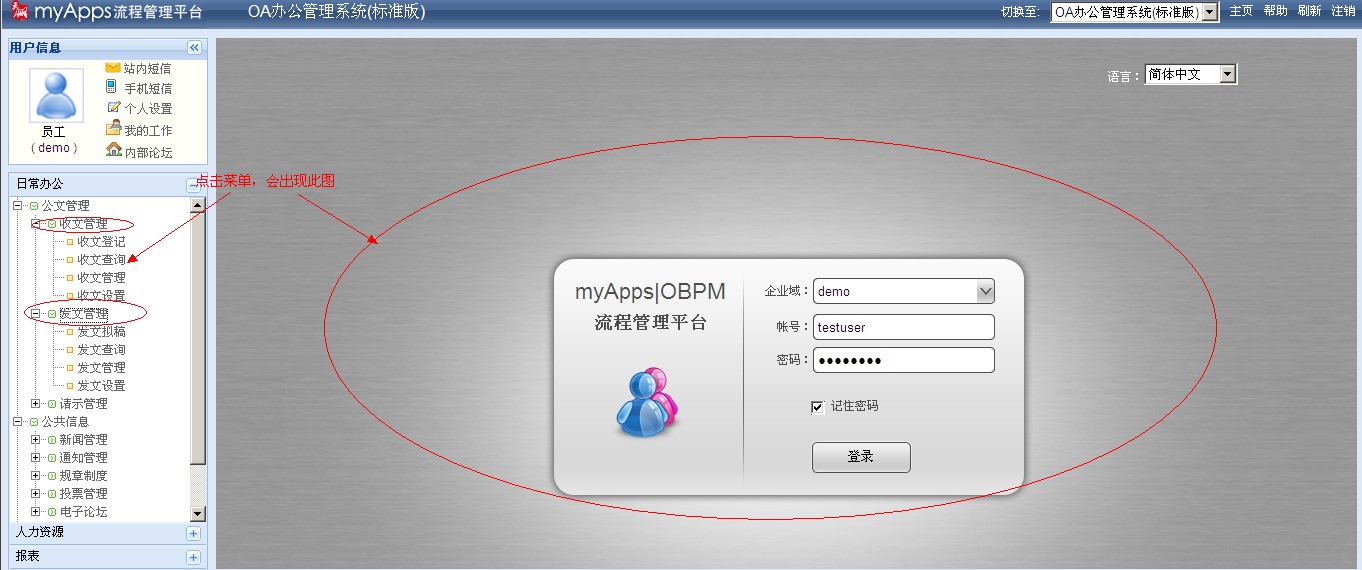
Task: Collapse the 公文管理 tree node
Action: click(x=17, y=205)
